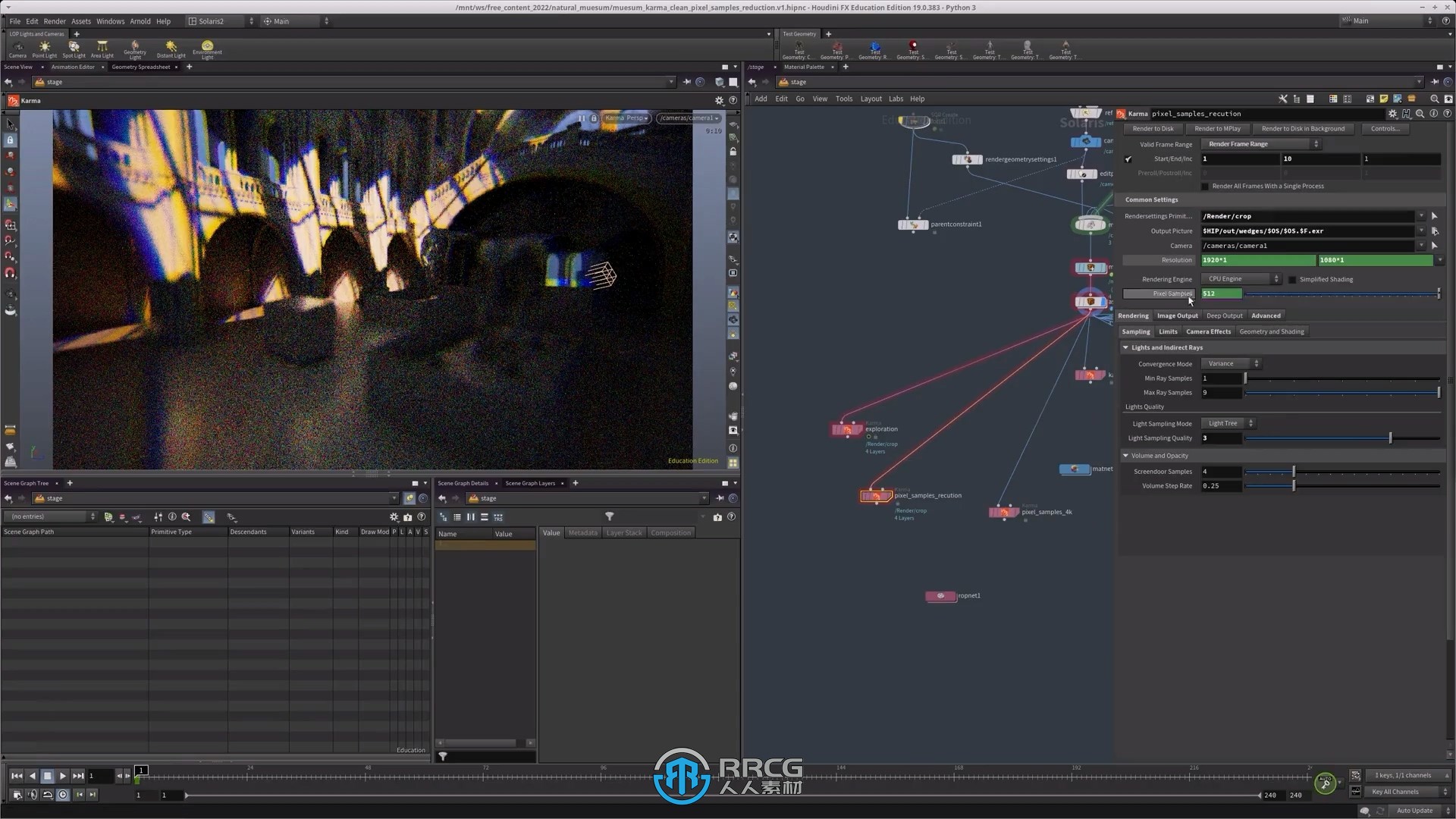The height and width of the screenshot is (819, 1456).
Task: Toggle the Start/End/Inc checkbox
Action: point(1128,159)
